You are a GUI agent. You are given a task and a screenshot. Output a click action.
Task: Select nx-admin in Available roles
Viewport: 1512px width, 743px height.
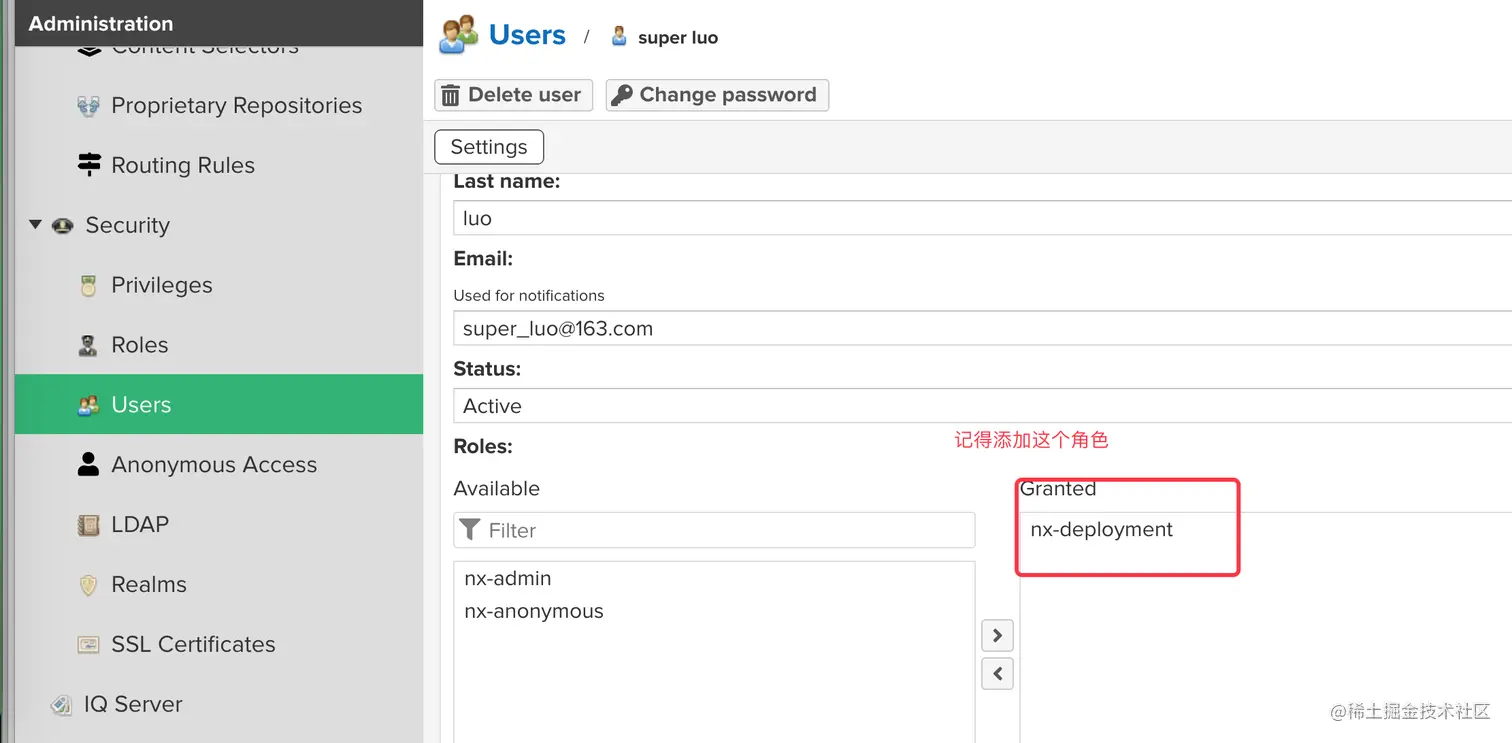tap(508, 578)
